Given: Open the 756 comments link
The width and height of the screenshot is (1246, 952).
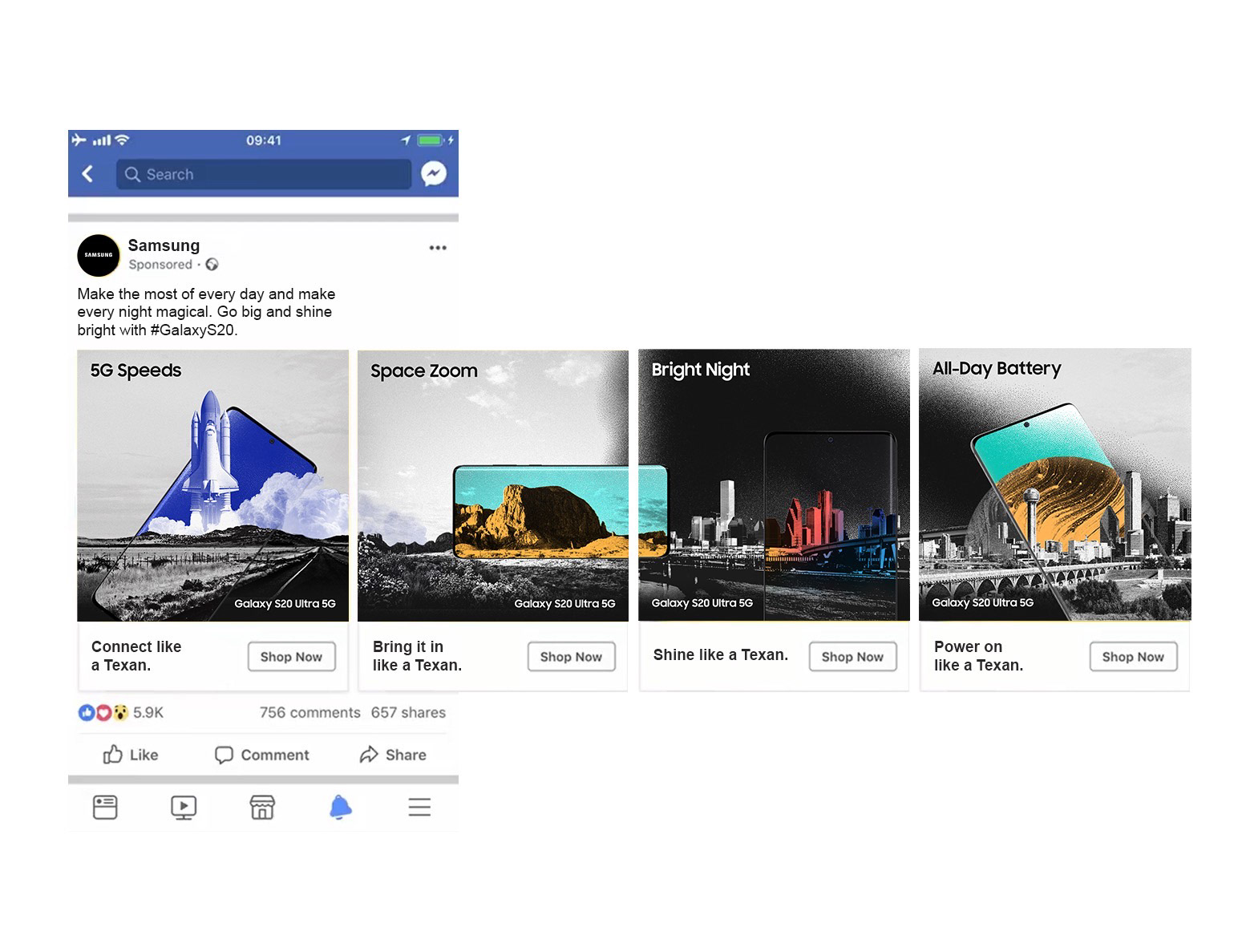Looking at the screenshot, I should (309, 712).
